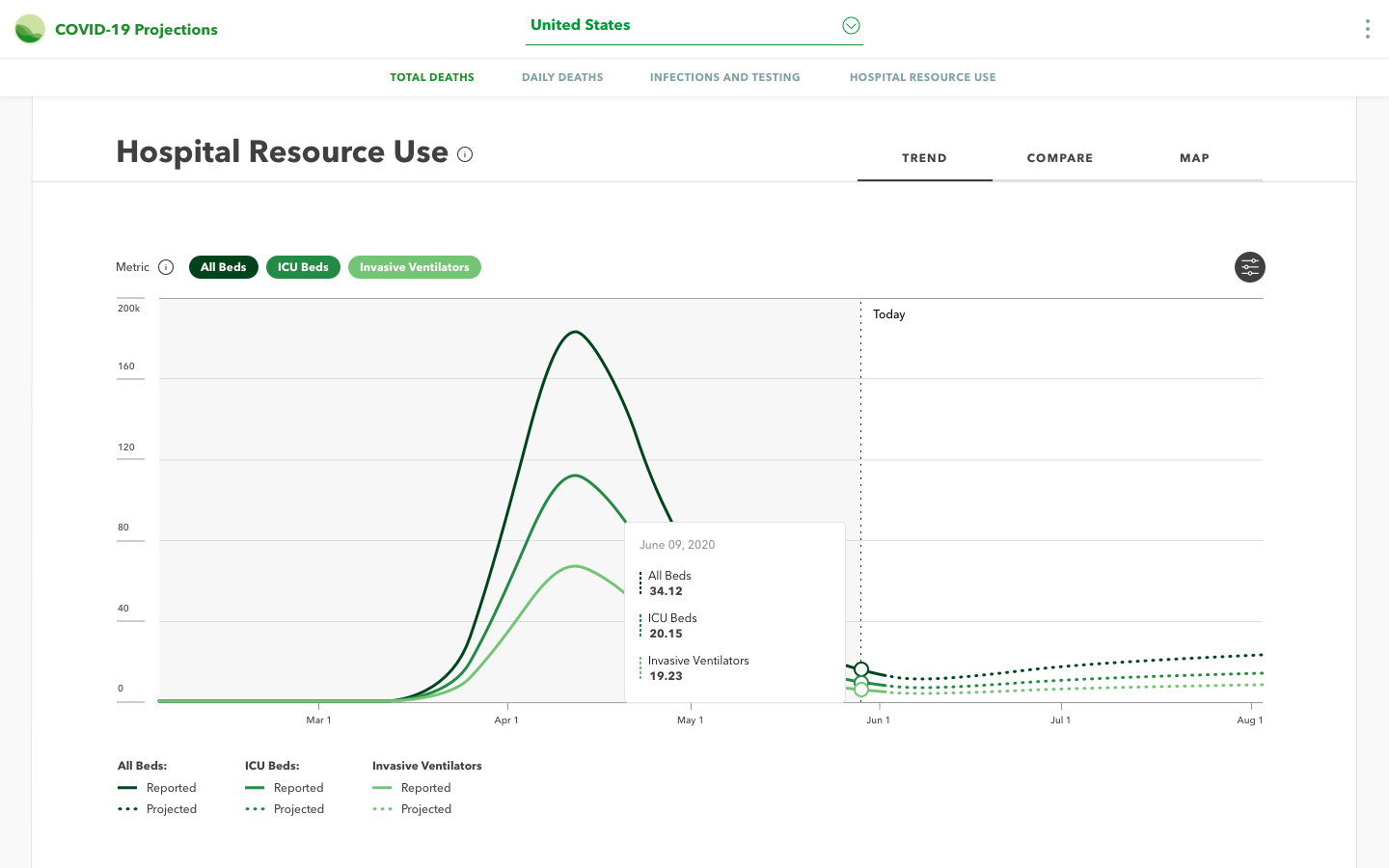Click the info icon next to Metric label
The height and width of the screenshot is (868, 1389).
point(166,267)
